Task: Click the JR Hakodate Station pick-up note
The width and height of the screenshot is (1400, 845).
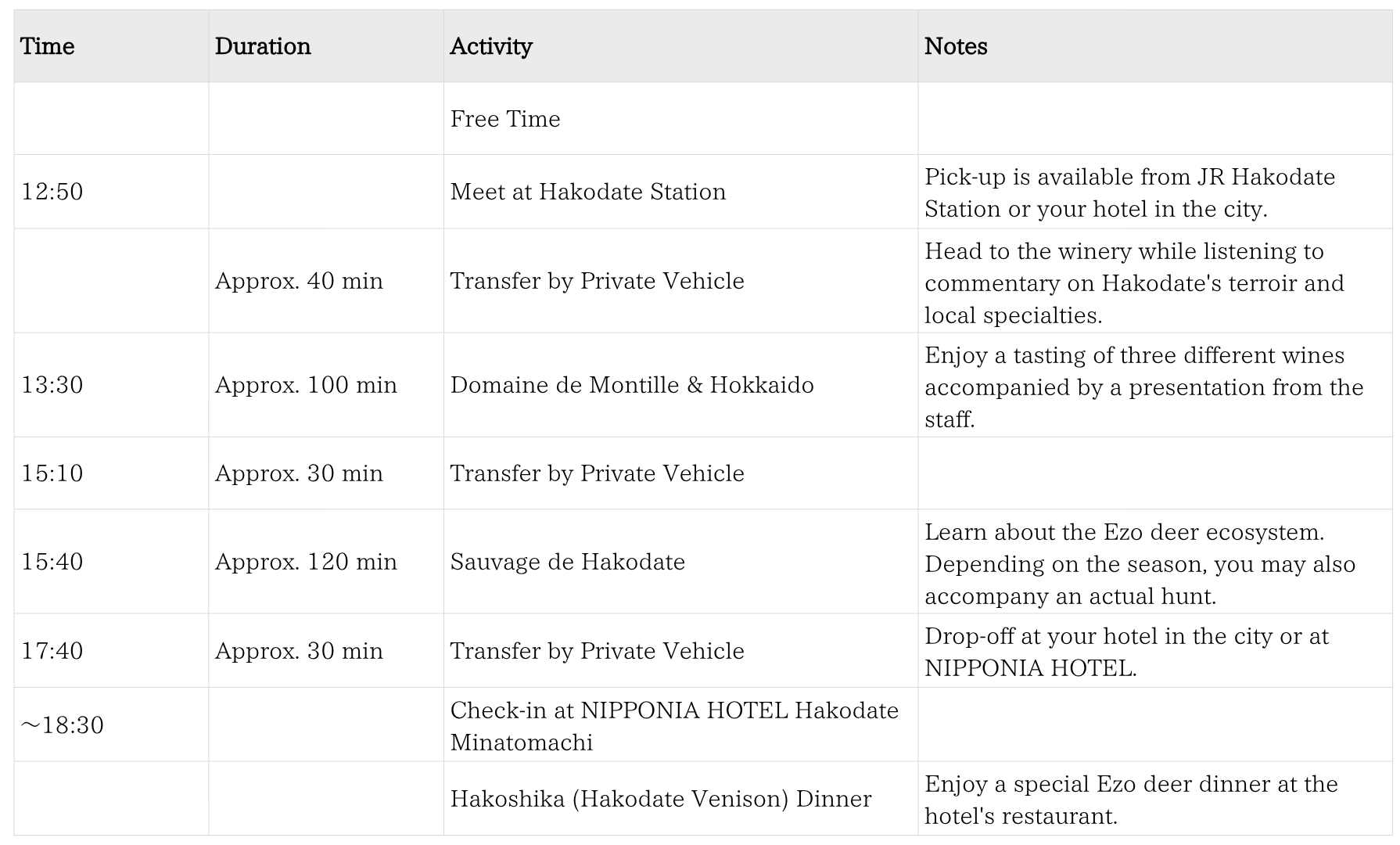Action: [x=1129, y=192]
